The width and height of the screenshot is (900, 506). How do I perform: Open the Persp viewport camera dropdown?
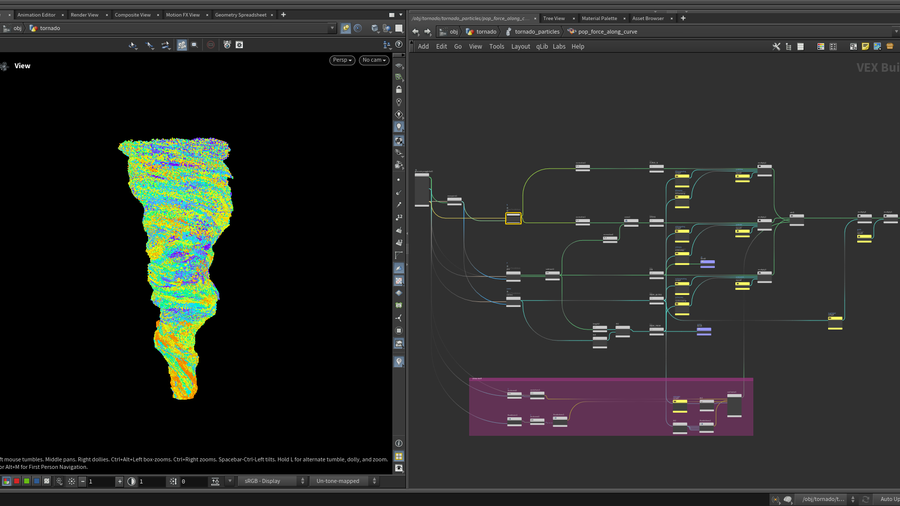[x=343, y=60]
